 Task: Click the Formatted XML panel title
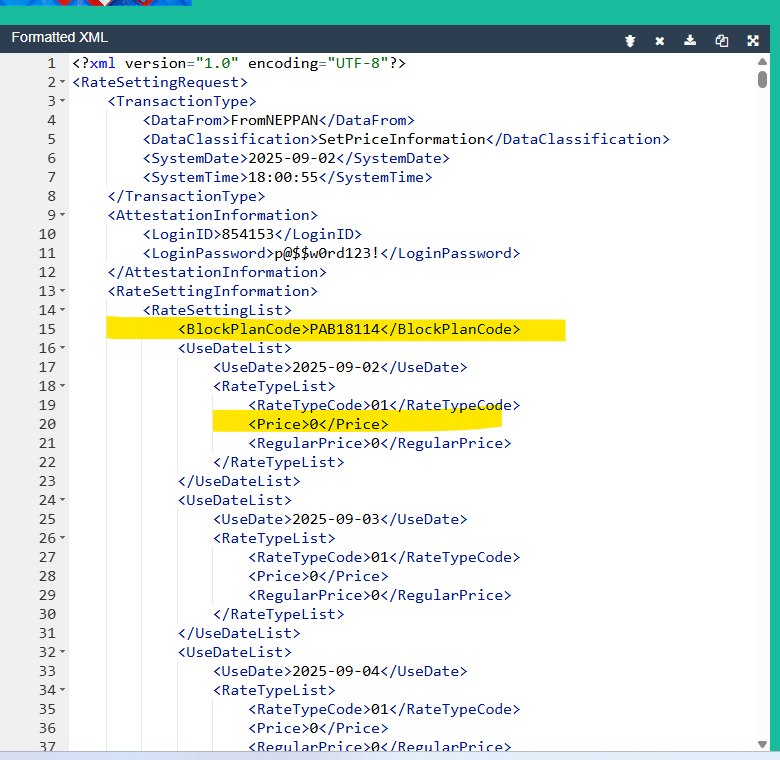point(59,38)
